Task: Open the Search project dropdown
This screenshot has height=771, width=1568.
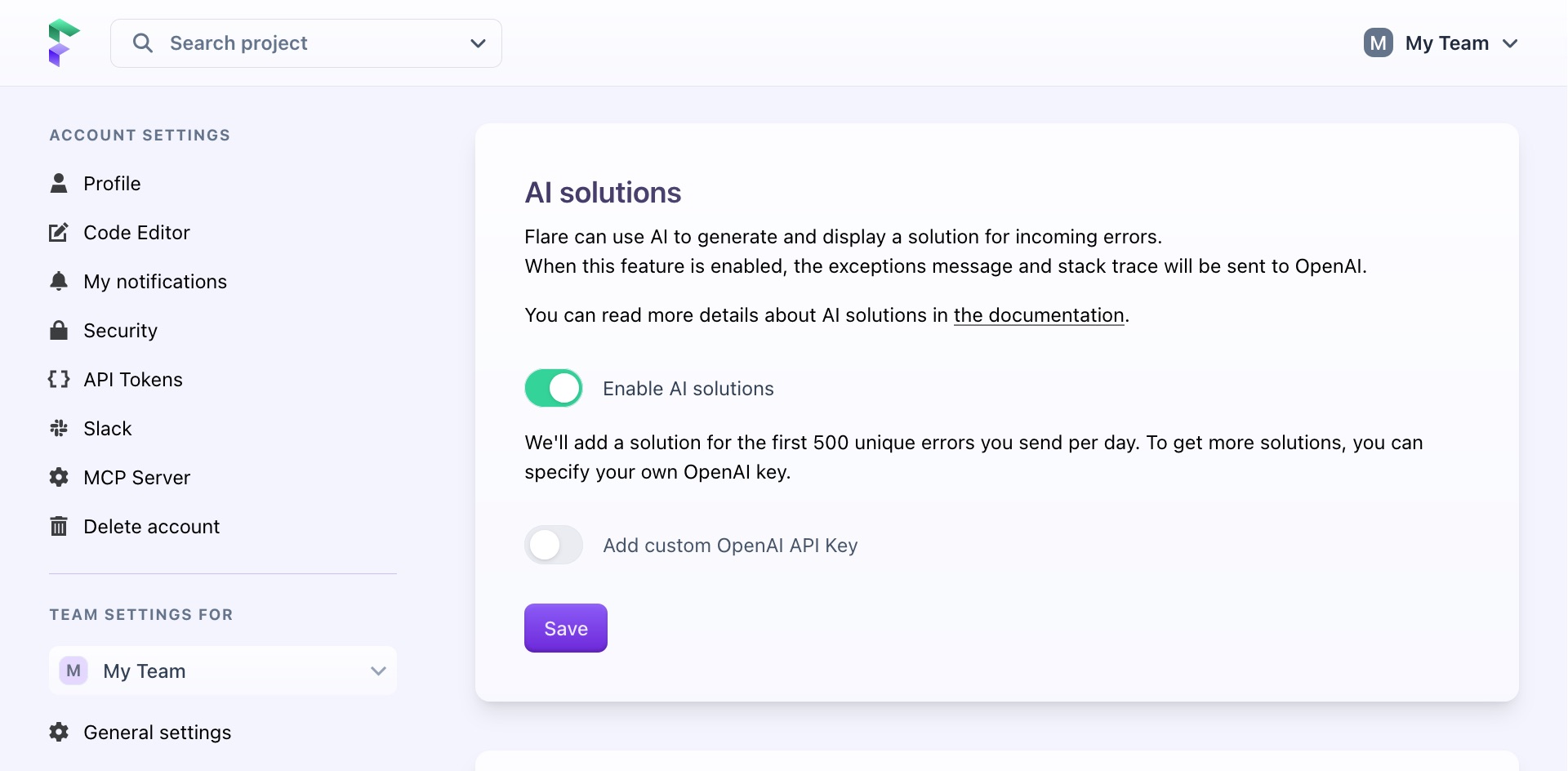Action: (478, 43)
